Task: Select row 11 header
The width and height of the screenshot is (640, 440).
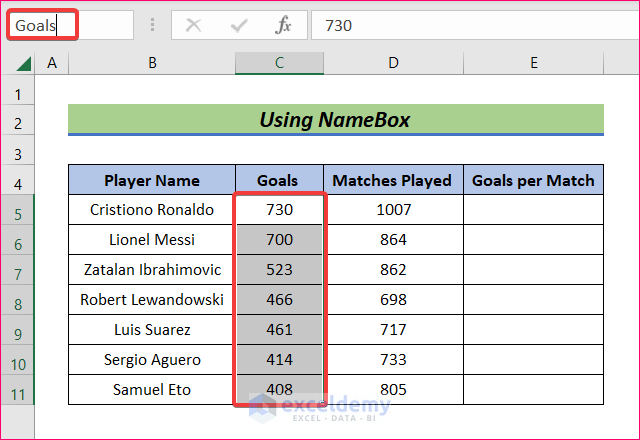Action: [18, 391]
